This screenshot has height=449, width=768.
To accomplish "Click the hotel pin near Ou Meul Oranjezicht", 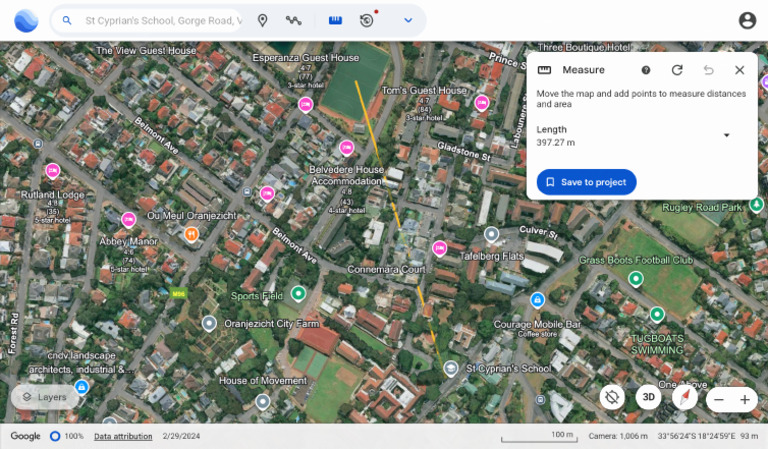I will click(x=267, y=194).
